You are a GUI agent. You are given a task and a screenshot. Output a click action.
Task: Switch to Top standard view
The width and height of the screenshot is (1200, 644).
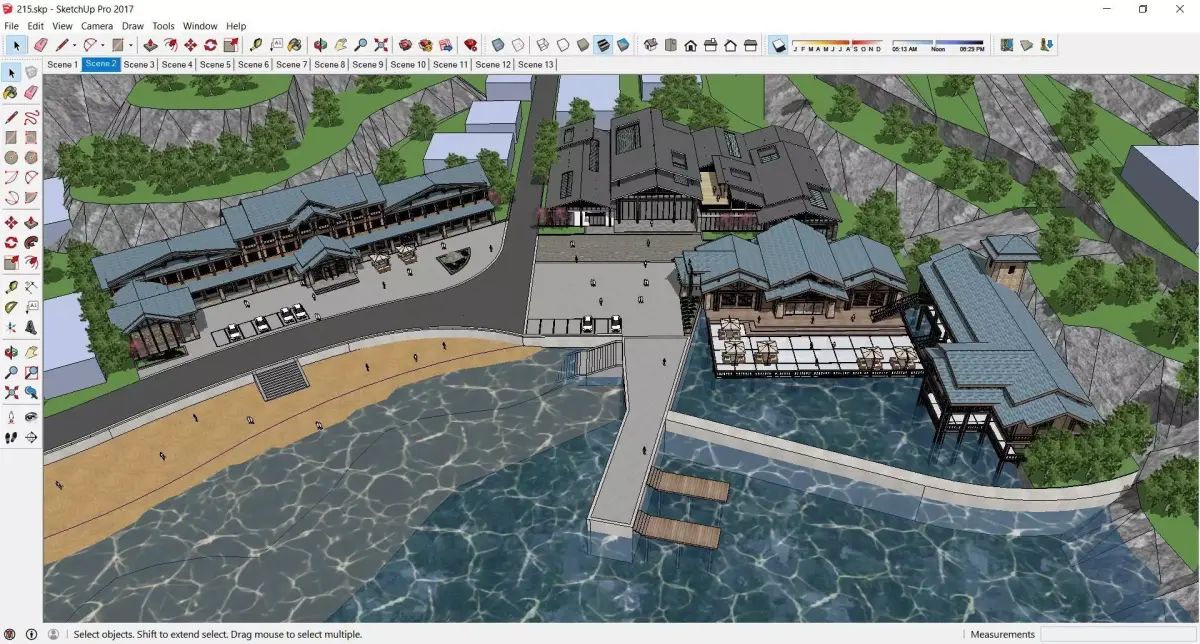click(x=670, y=45)
